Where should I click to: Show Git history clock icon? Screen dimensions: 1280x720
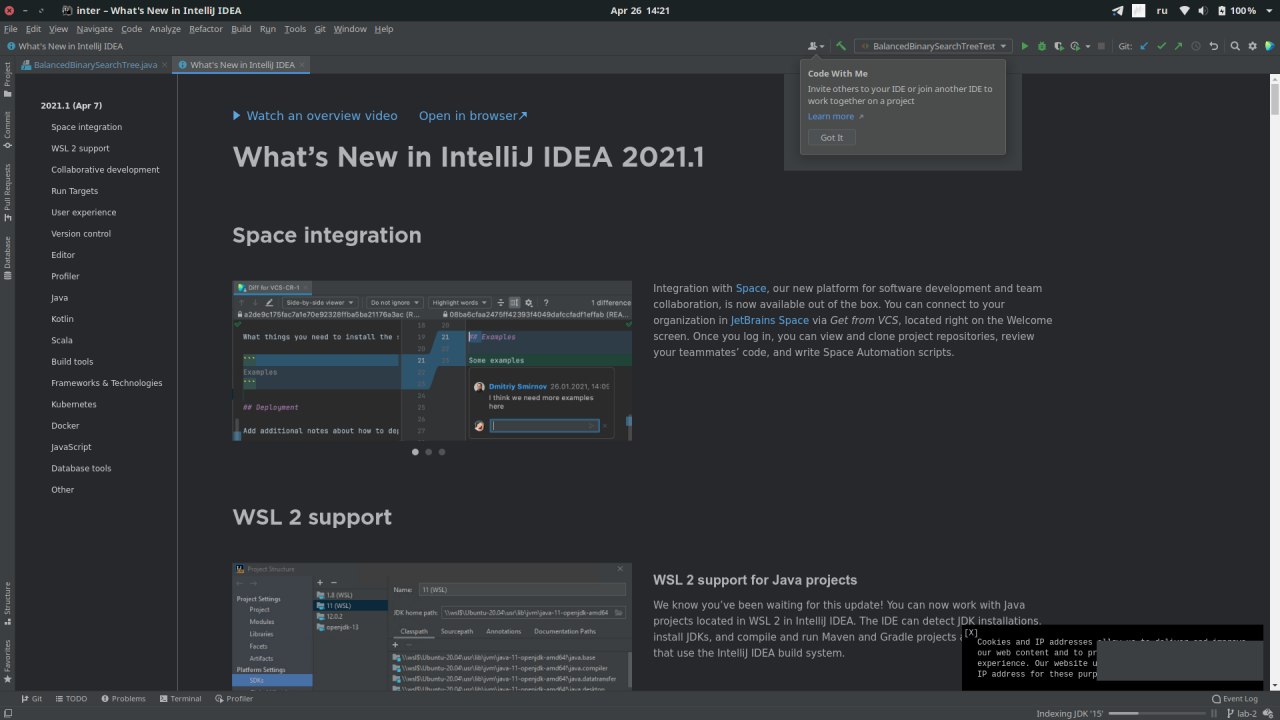click(x=1196, y=46)
